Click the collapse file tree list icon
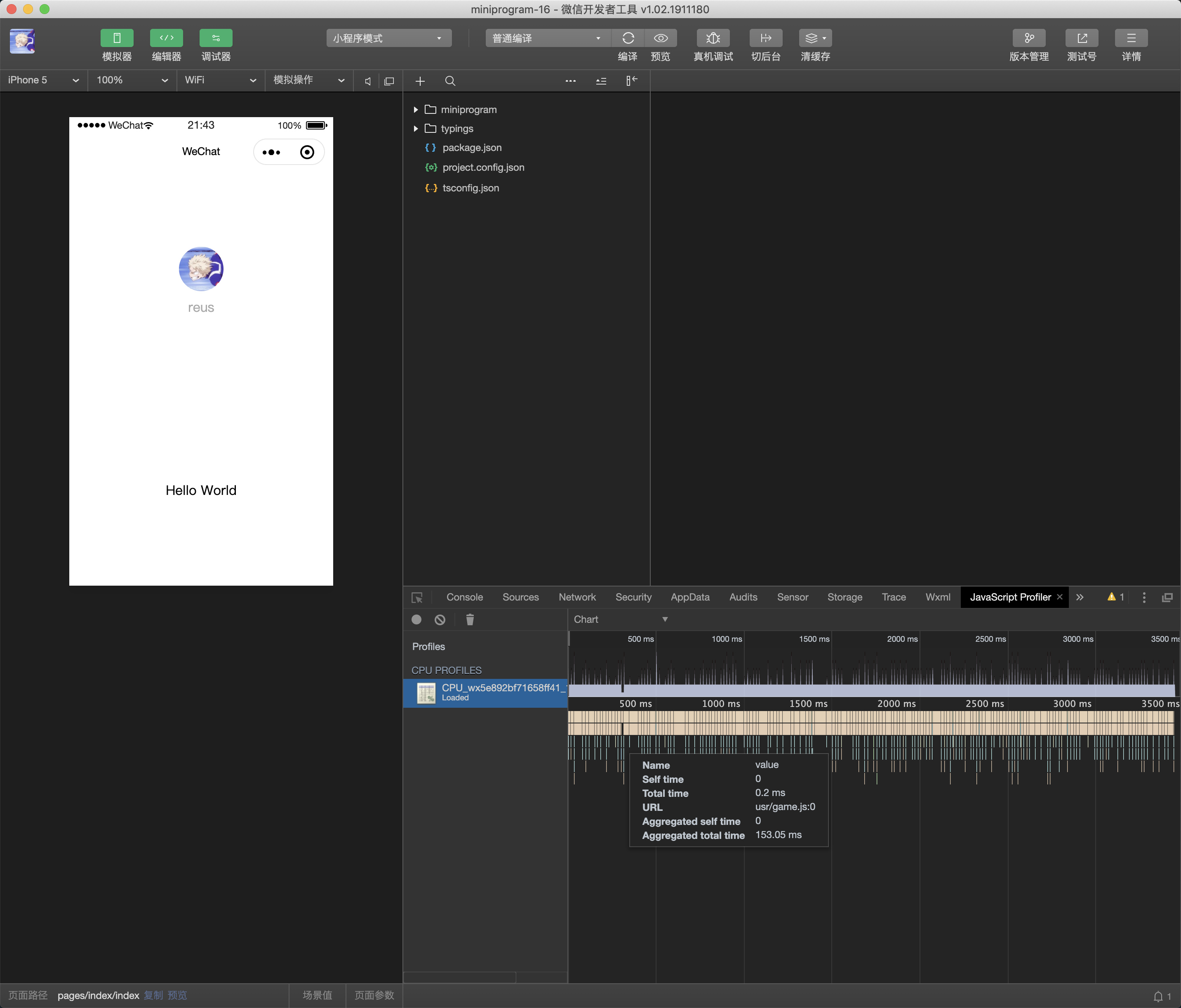 coord(601,81)
